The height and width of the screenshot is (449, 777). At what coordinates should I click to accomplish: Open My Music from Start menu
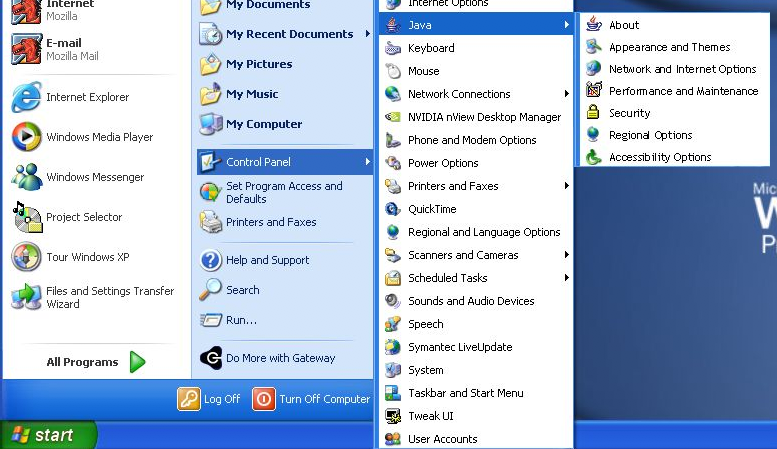[284, 94]
